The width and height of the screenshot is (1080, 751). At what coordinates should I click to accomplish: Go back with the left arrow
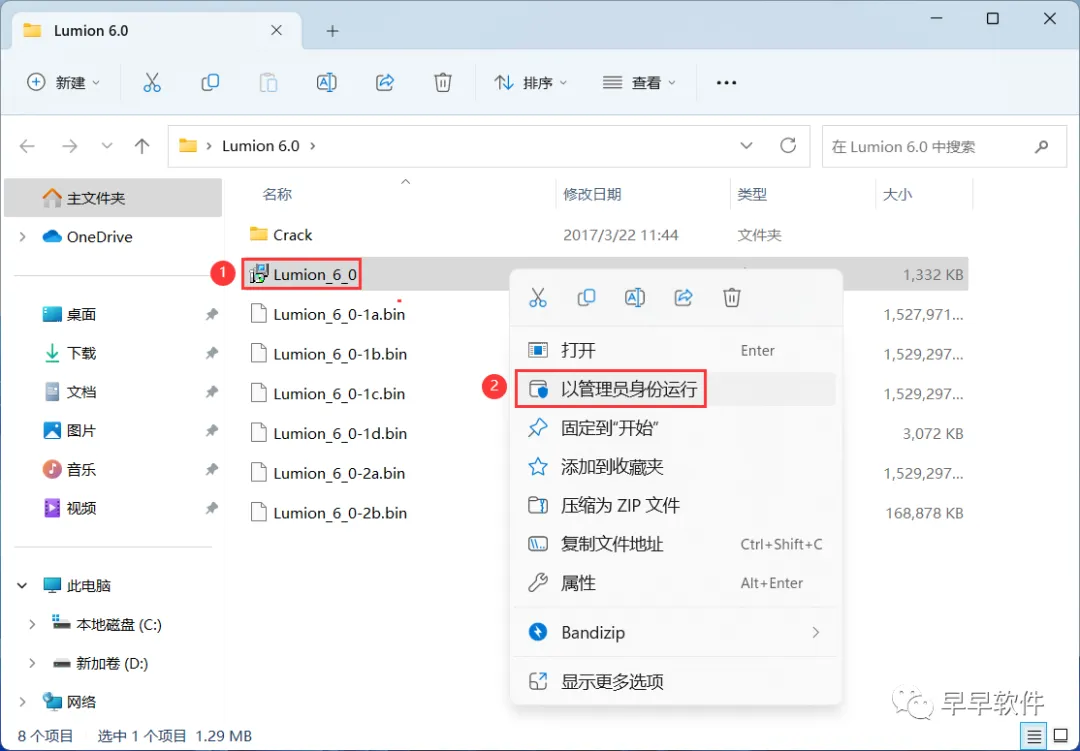point(28,146)
